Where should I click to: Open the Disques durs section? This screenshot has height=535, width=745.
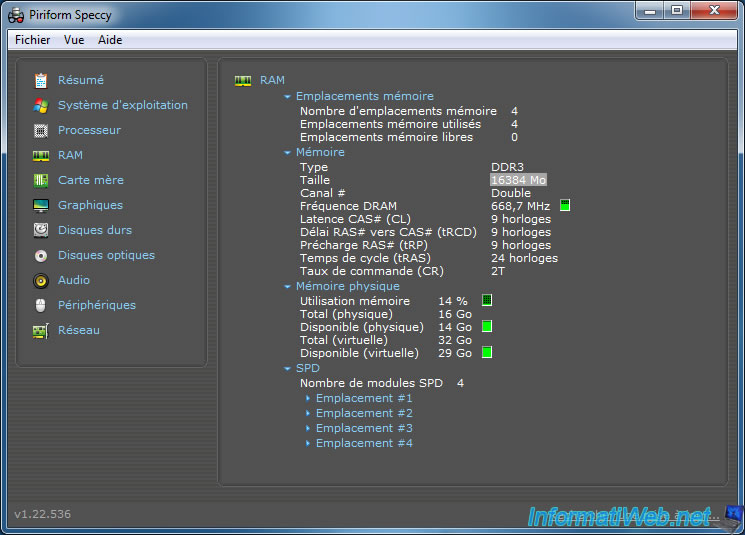[95, 230]
